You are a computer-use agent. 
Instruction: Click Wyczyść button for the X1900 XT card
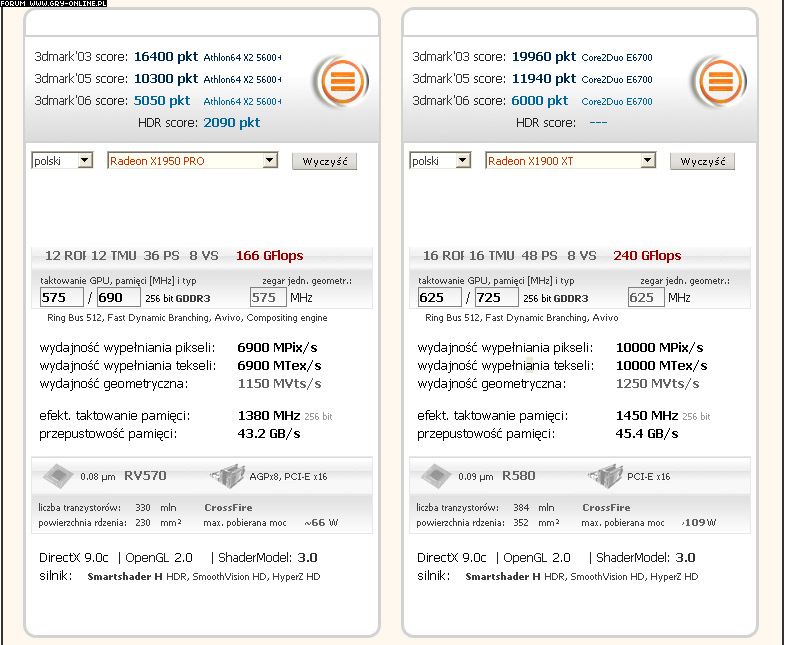pos(702,161)
